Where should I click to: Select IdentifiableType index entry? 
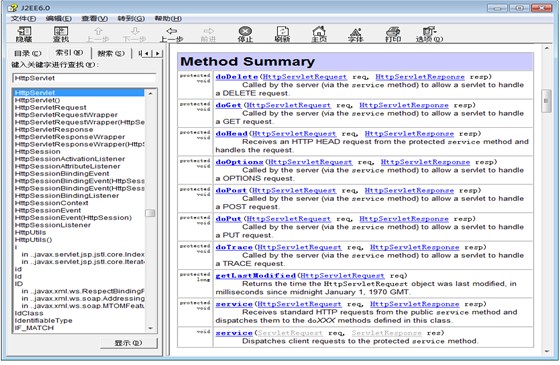pos(43,320)
